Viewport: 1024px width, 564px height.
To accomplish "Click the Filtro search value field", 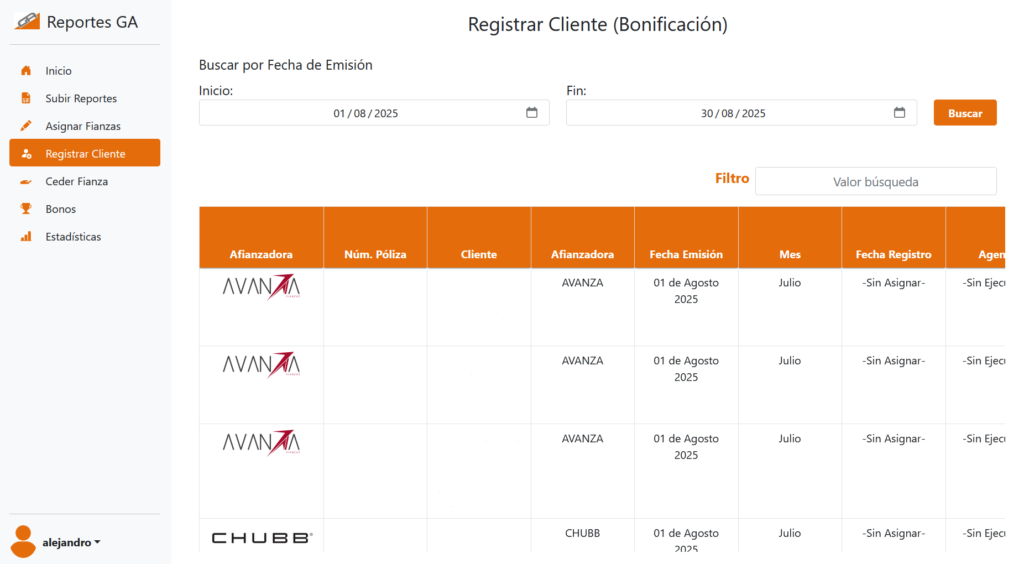I will [875, 182].
